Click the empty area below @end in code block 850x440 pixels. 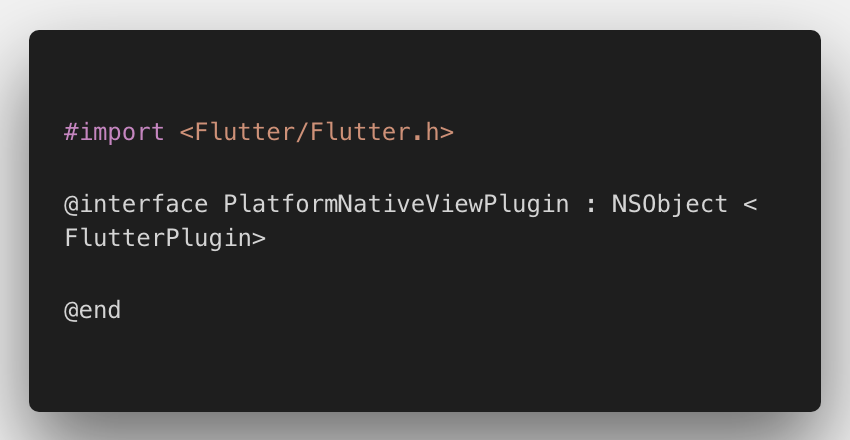click(424, 366)
